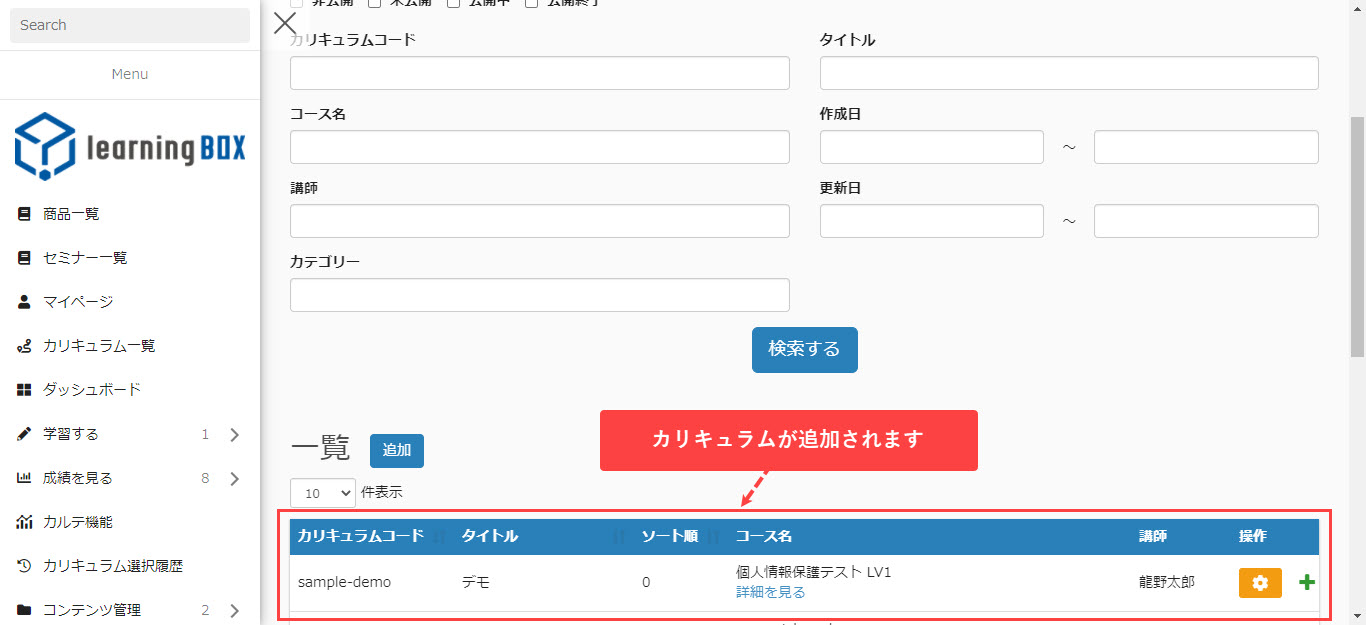Click the book icon beside 商品一覧
1366x625 pixels.
click(25, 214)
